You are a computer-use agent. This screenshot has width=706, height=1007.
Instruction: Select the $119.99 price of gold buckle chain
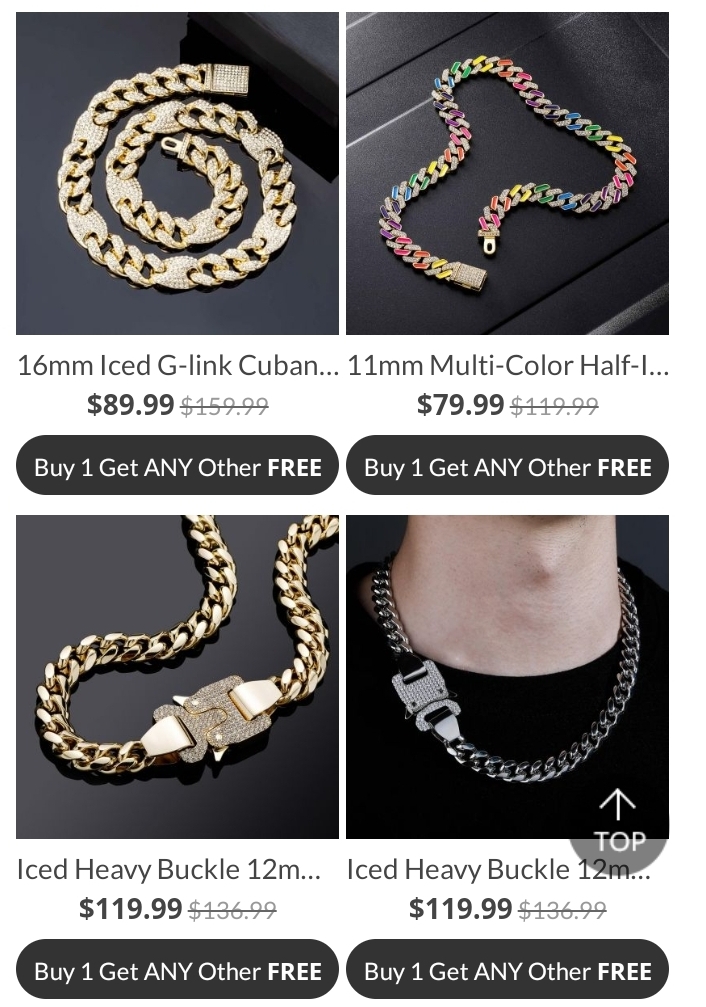pos(130,908)
